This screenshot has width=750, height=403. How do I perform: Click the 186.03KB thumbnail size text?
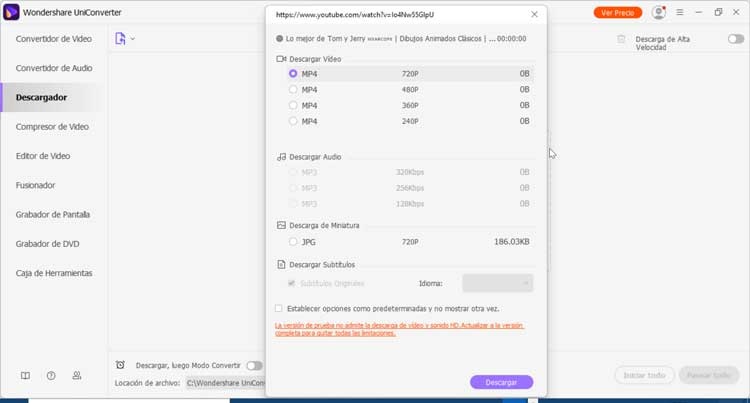click(x=511, y=242)
